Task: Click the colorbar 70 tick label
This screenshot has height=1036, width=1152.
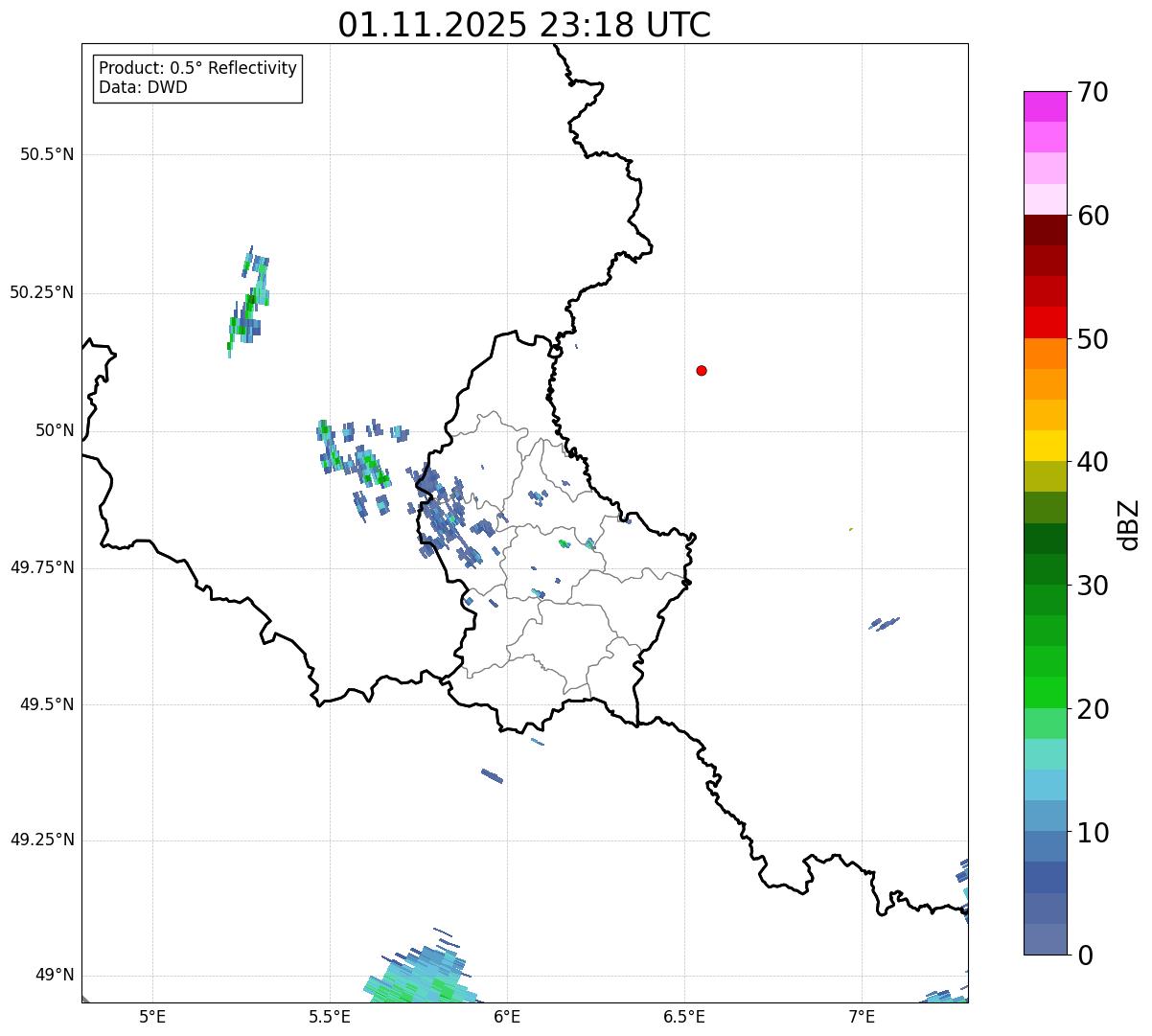Action: click(x=1092, y=92)
